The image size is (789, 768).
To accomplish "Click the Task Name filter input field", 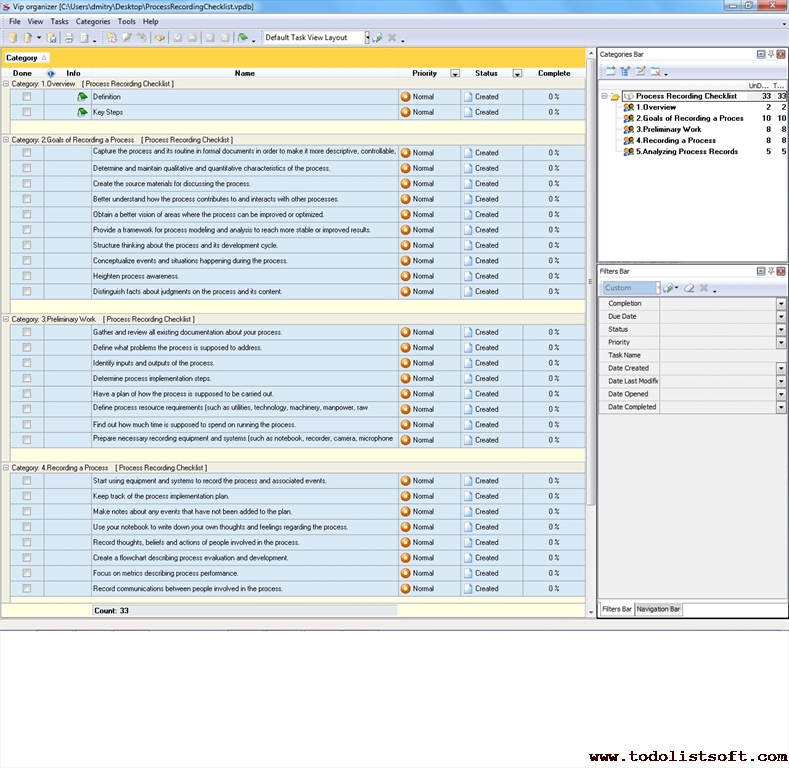I will 716,355.
